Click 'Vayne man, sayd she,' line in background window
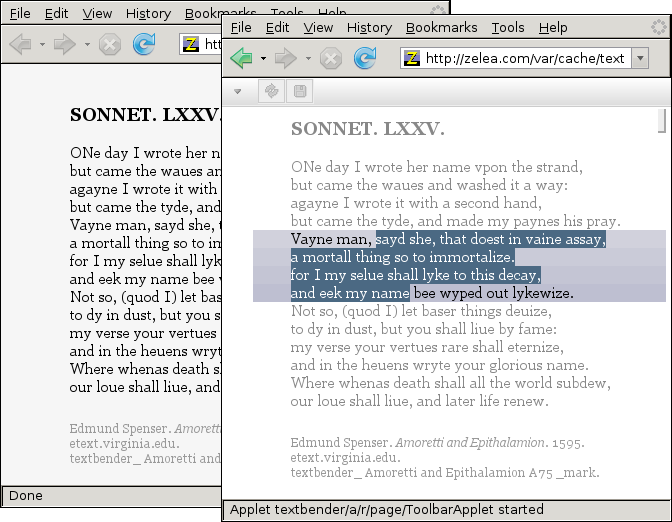This screenshot has width=672, height=522. (x=145, y=225)
